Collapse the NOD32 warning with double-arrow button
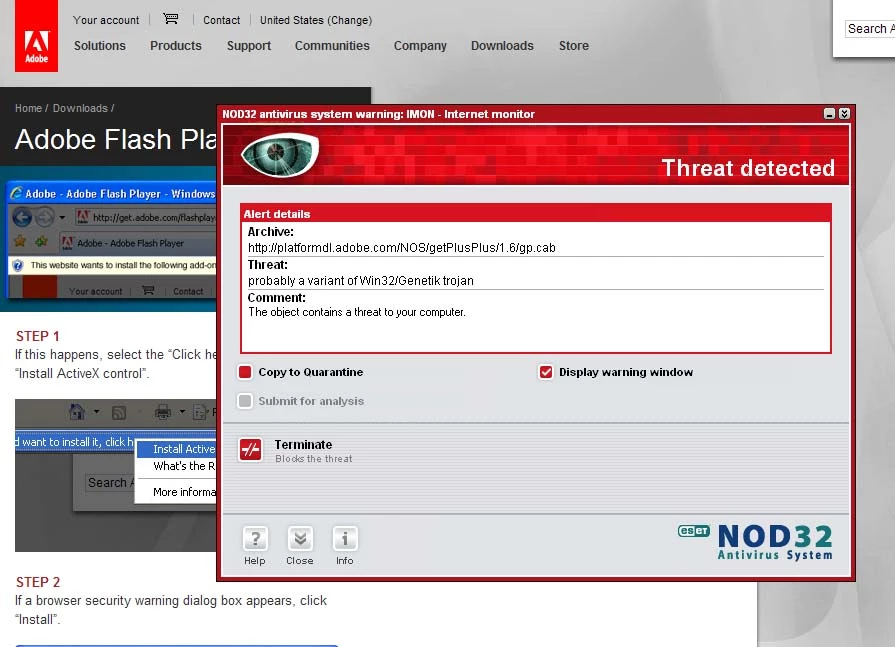 844,114
